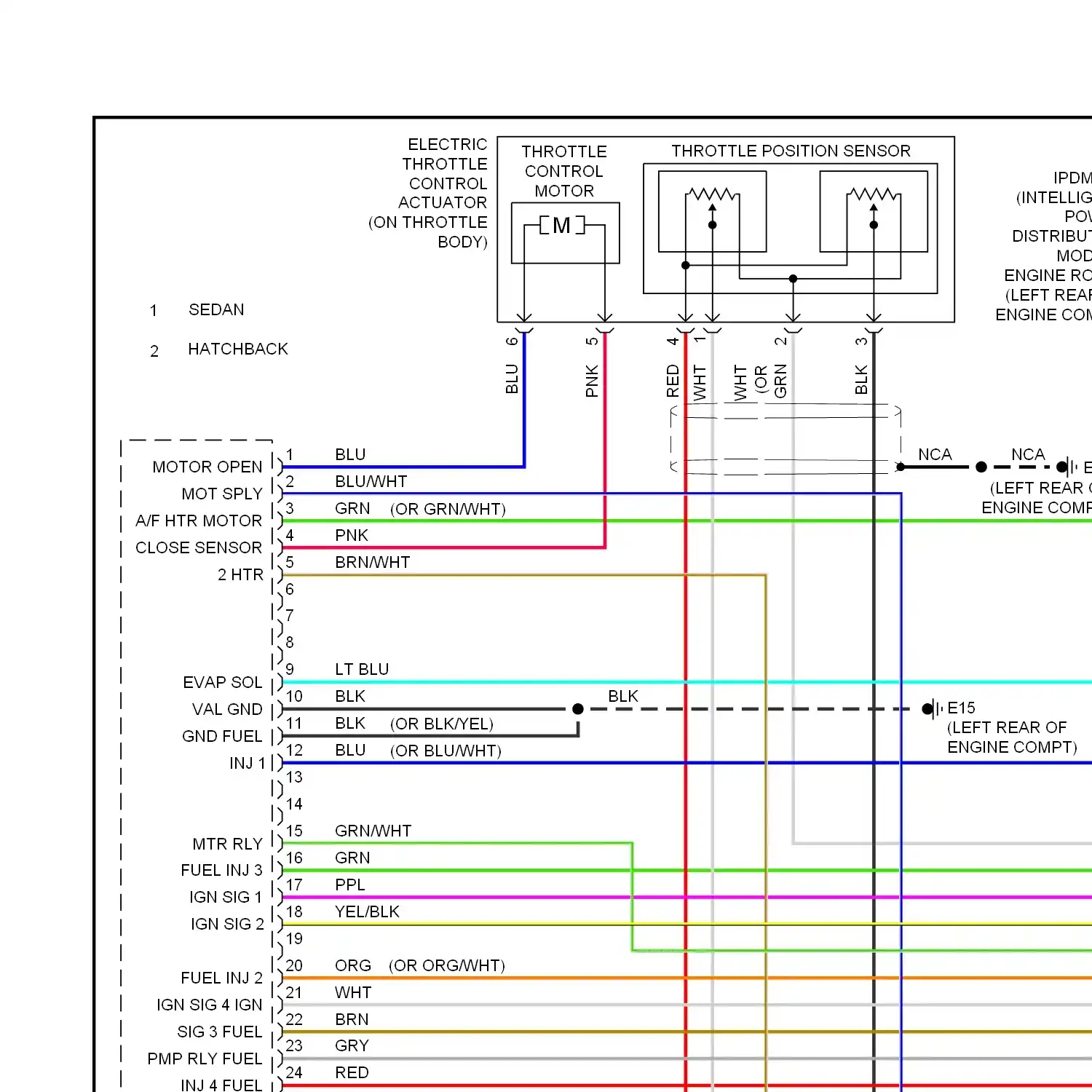The image size is (1092, 1092).
Task: Click the PNK wire color at pin 4
Action: tap(352, 535)
